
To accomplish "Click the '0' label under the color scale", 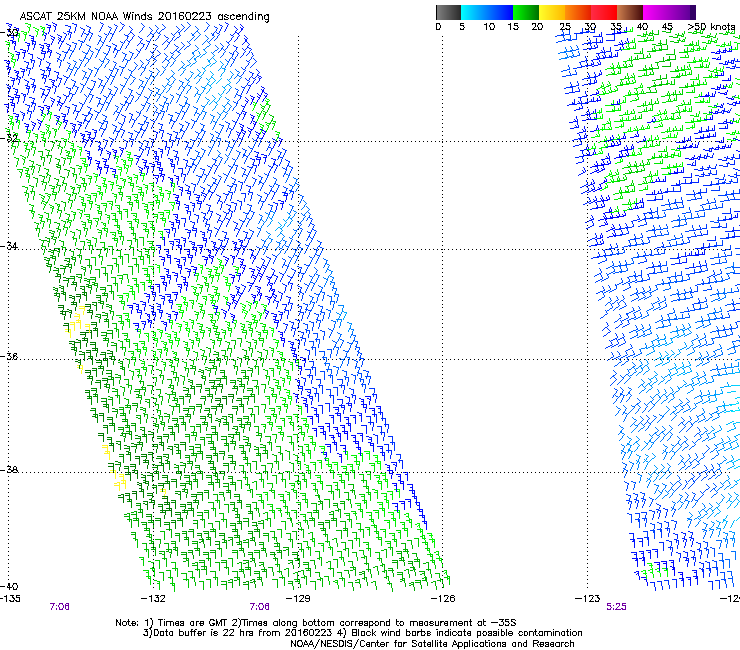I will click(438, 27).
